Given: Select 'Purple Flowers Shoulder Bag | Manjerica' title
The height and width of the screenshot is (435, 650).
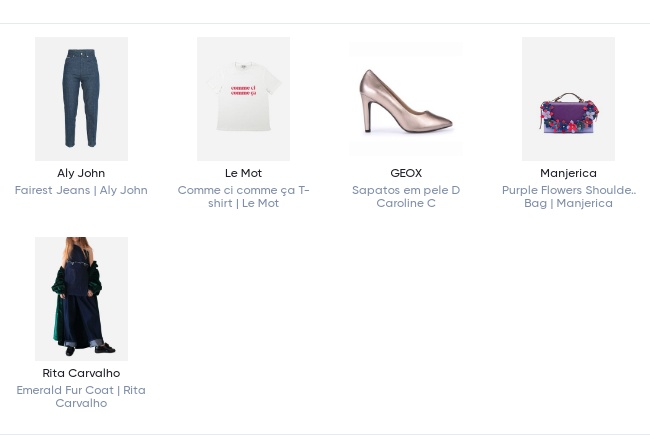Looking at the screenshot, I should point(568,196).
